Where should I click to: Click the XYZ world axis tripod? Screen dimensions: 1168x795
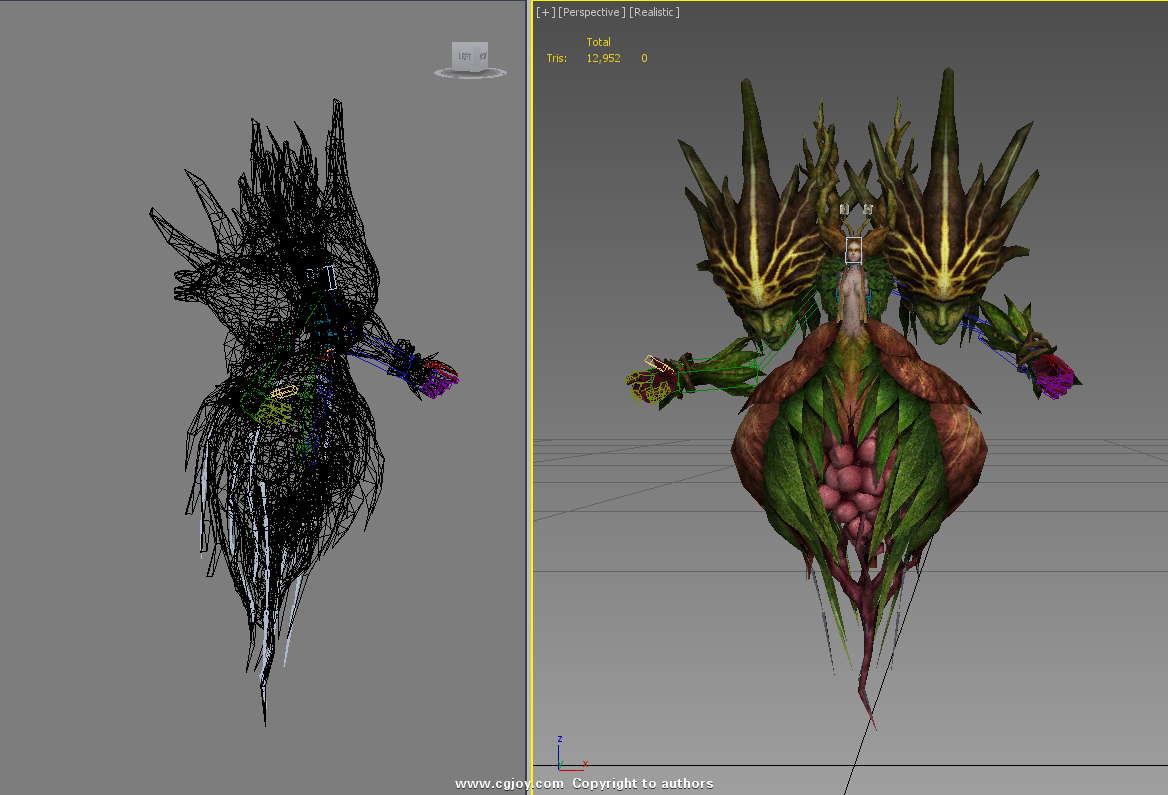click(567, 758)
